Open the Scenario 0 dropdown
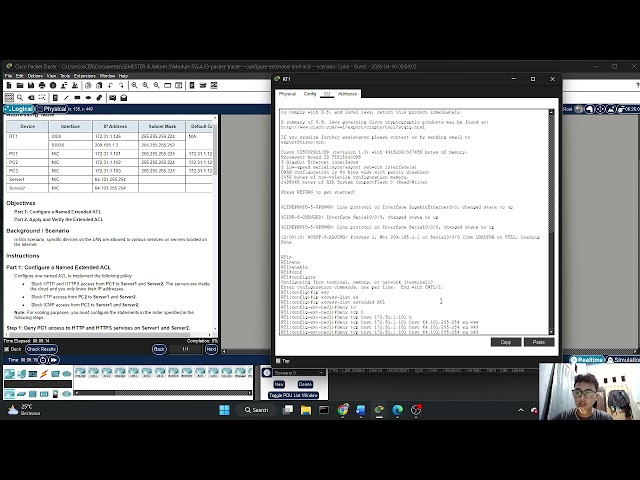The height and width of the screenshot is (480, 640). pyautogui.click(x=299, y=373)
